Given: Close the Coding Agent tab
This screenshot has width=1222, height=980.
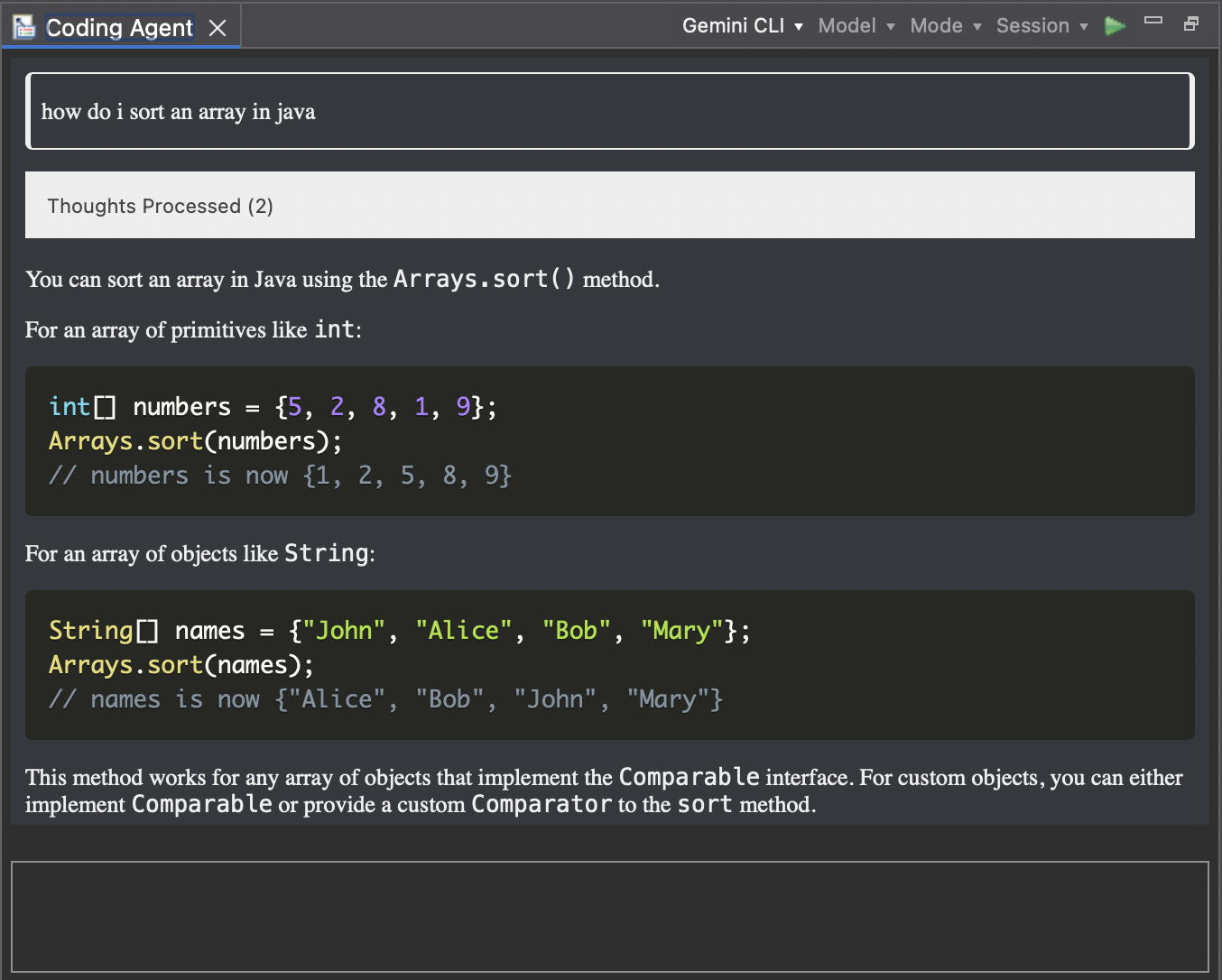Looking at the screenshot, I should pos(218,28).
